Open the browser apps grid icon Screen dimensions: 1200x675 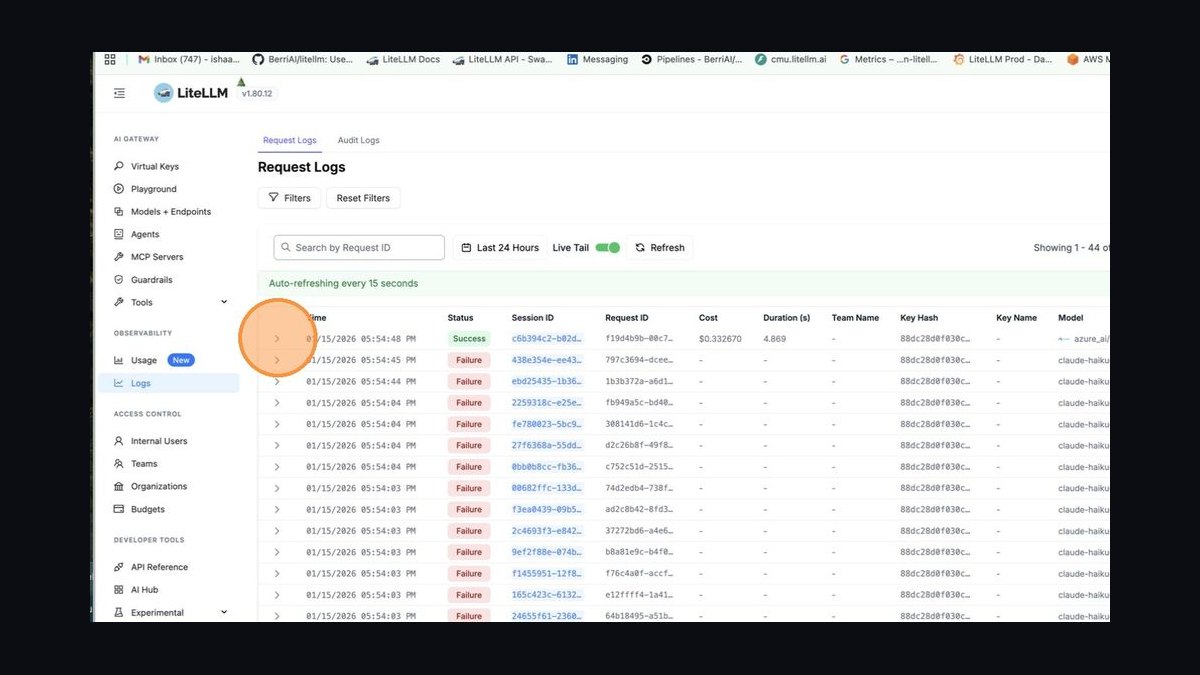coord(110,60)
